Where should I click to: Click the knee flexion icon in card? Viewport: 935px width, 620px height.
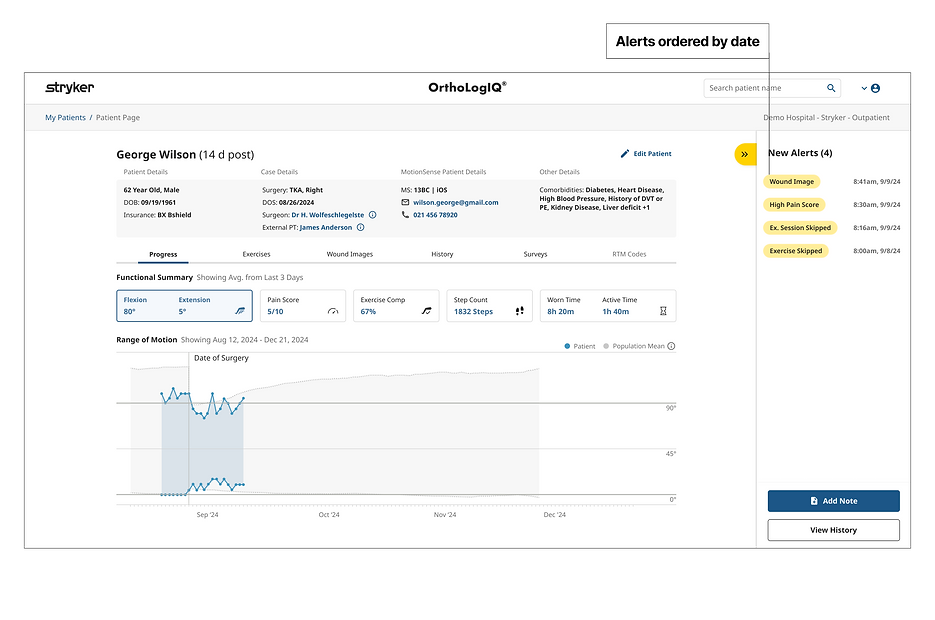240,311
